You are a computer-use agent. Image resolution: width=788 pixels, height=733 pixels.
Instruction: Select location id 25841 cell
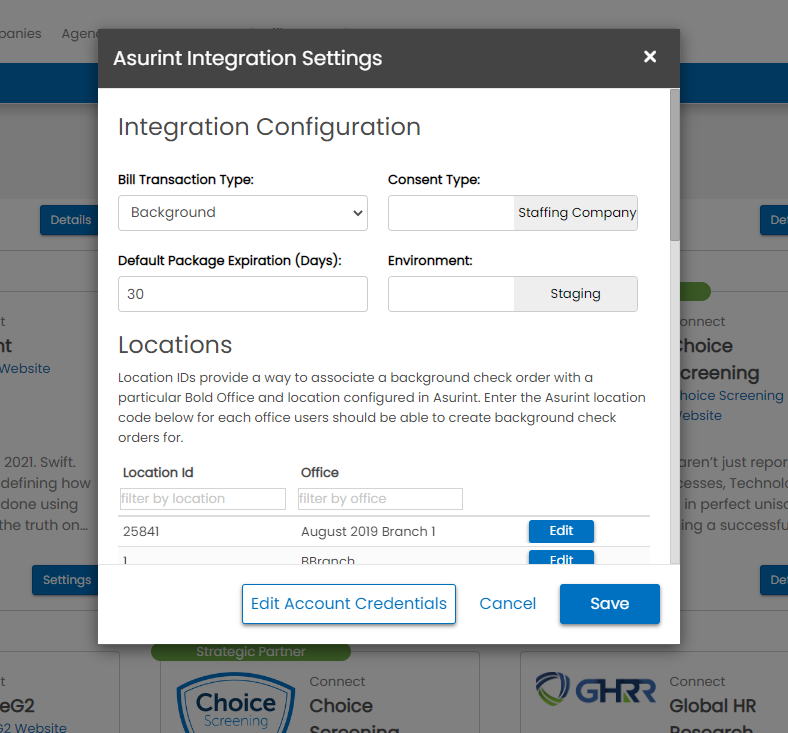(x=141, y=532)
